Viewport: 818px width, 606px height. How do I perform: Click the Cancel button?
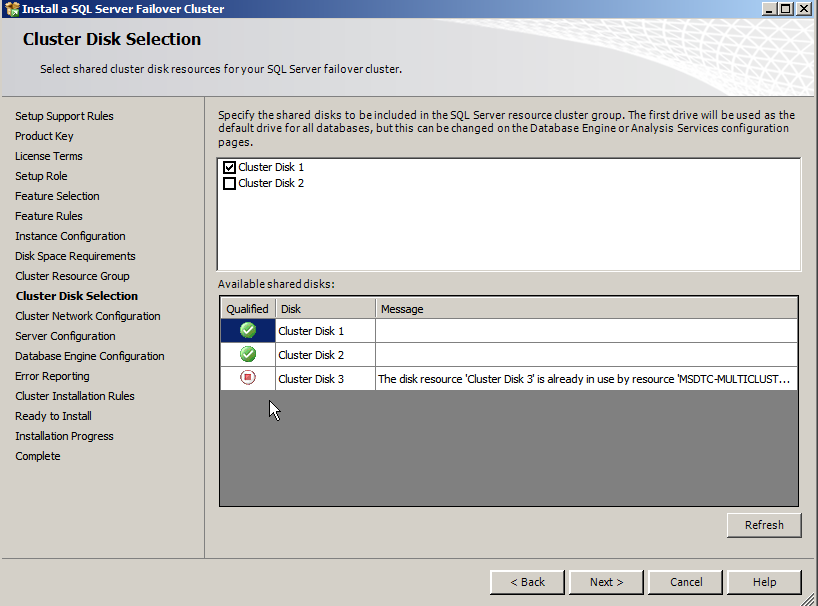point(685,581)
